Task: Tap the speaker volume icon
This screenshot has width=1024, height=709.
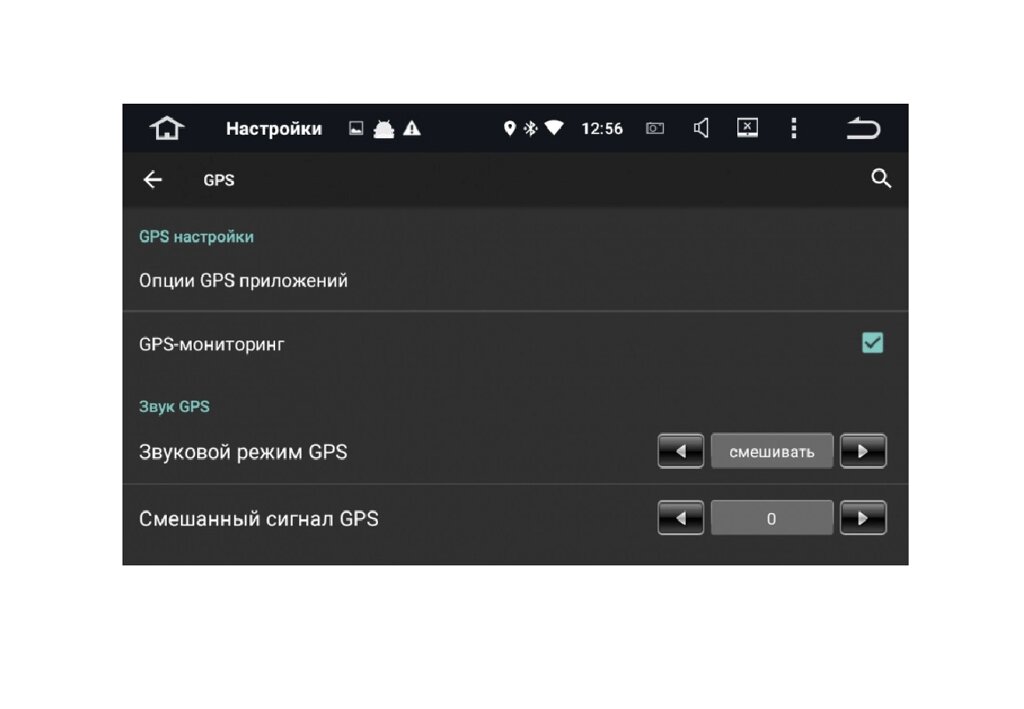Action: point(701,128)
